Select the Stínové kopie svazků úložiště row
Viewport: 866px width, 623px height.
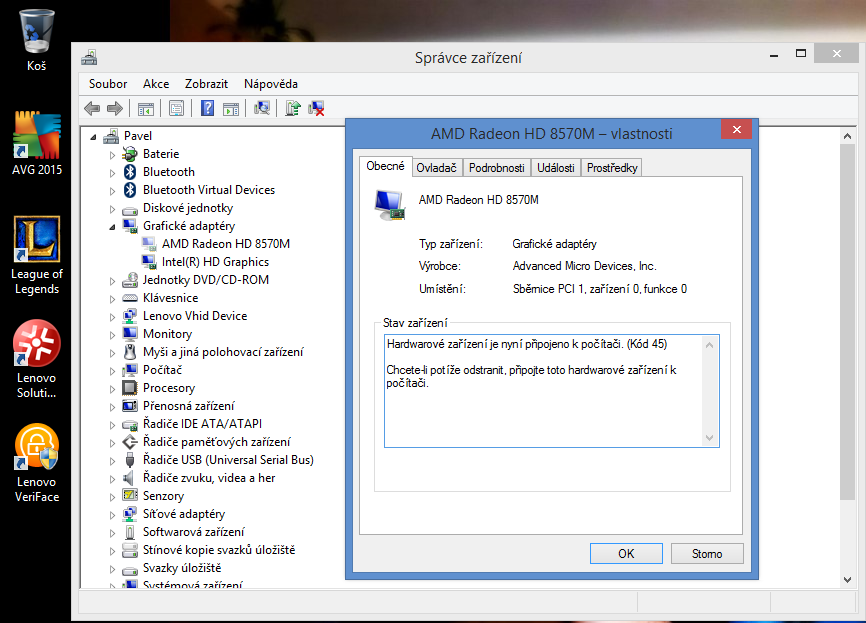point(219,550)
